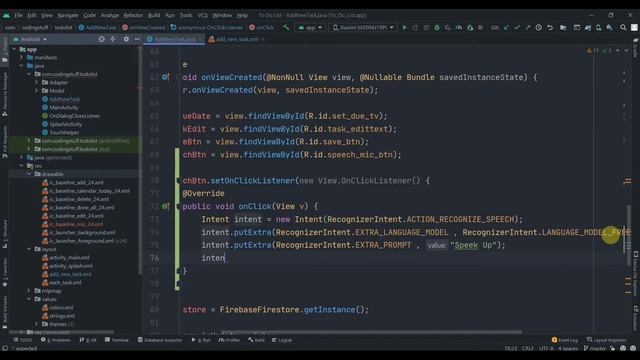Click the Git rollback icon

click(550, 27)
